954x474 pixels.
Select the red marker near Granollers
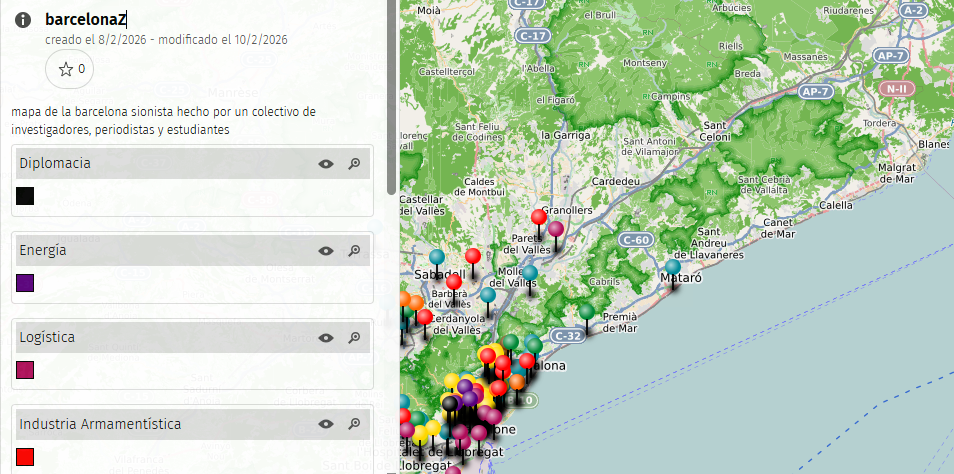click(539, 217)
